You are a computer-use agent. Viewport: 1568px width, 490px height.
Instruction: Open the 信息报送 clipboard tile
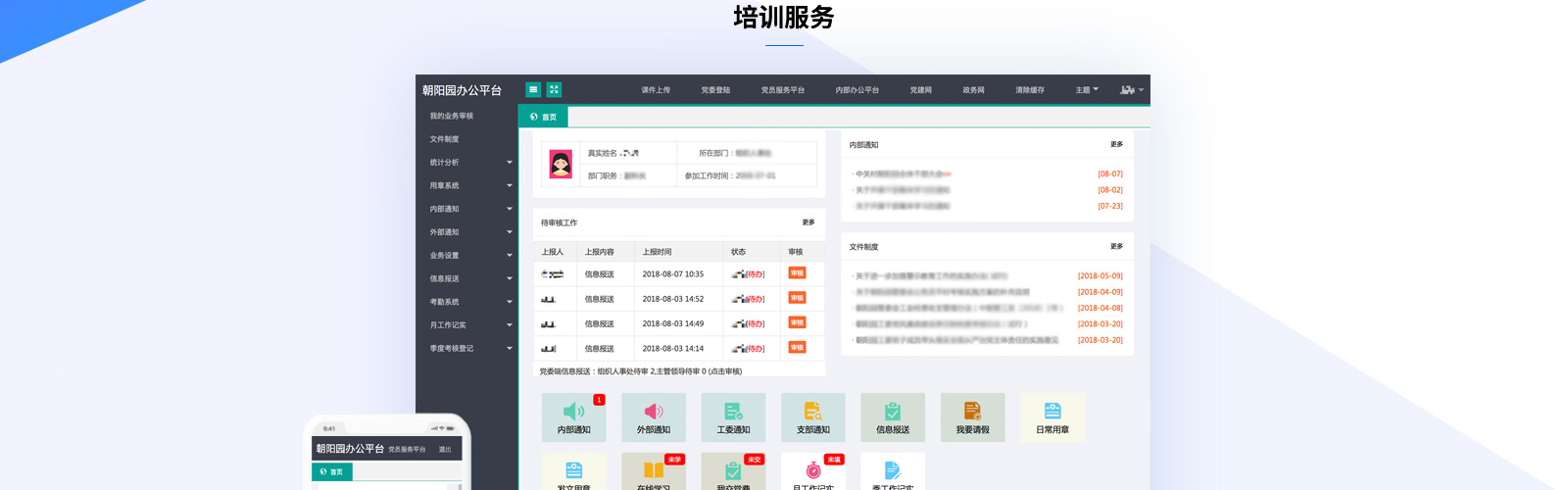pyautogui.click(x=893, y=417)
